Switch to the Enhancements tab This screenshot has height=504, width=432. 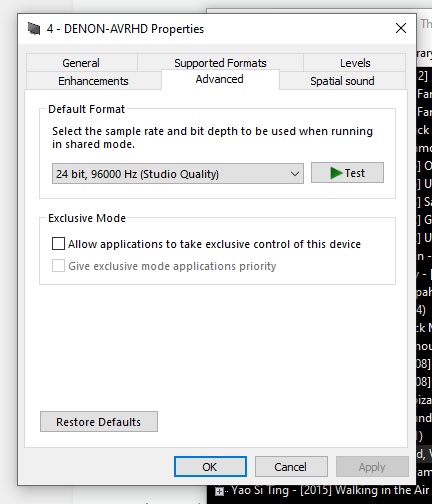click(x=93, y=81)
